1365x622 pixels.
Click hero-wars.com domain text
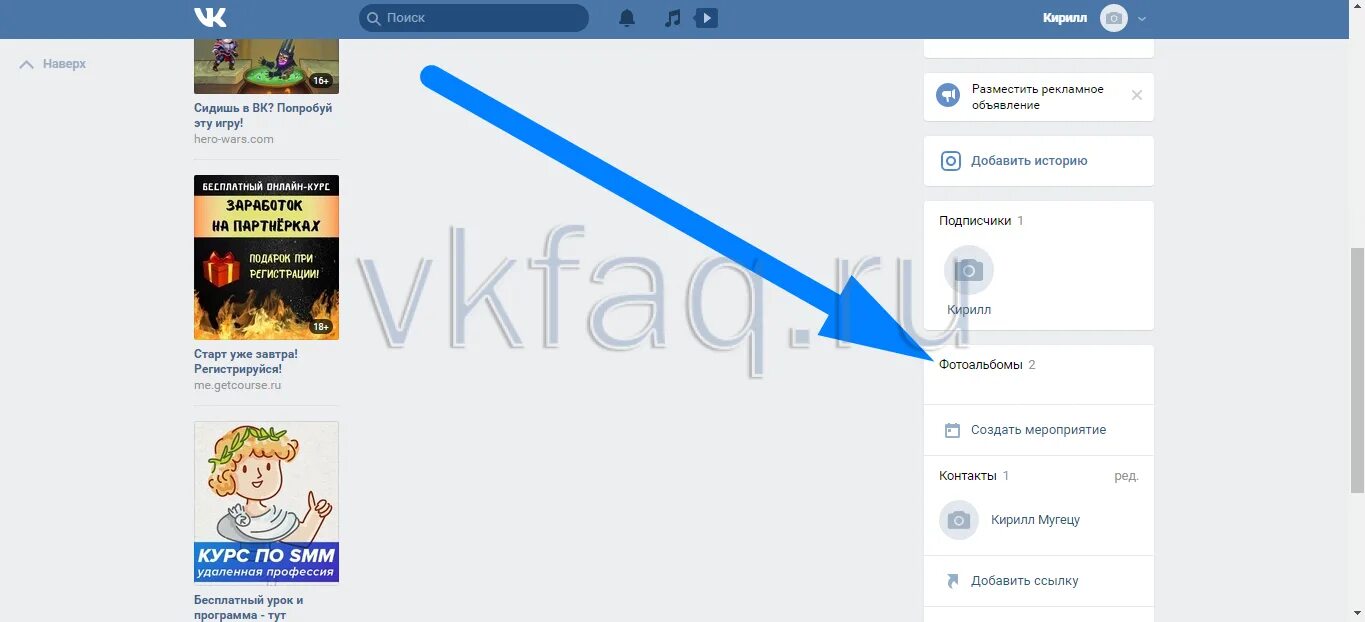[x=234, y=139]
